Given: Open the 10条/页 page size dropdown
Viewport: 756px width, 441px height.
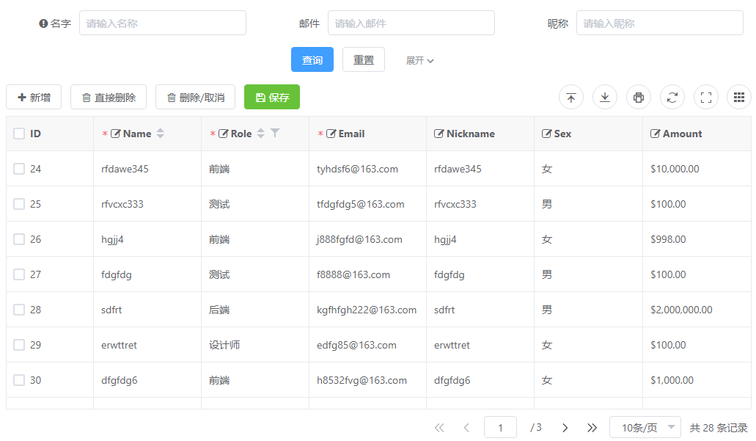Looking at the screenshot, I should (x=645, y=428).
